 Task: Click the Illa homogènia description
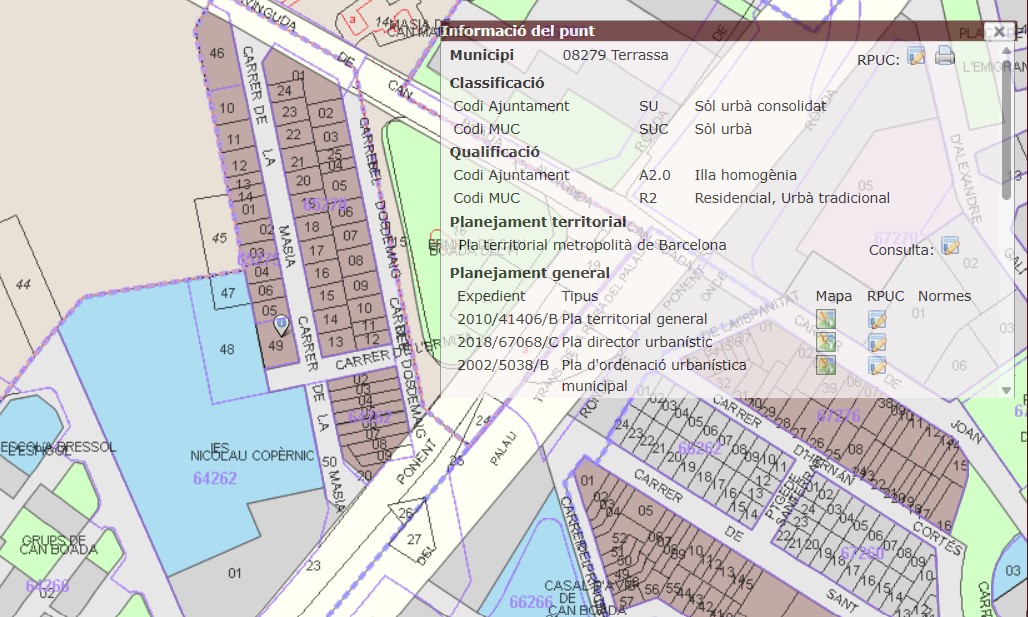pos(745,175)
